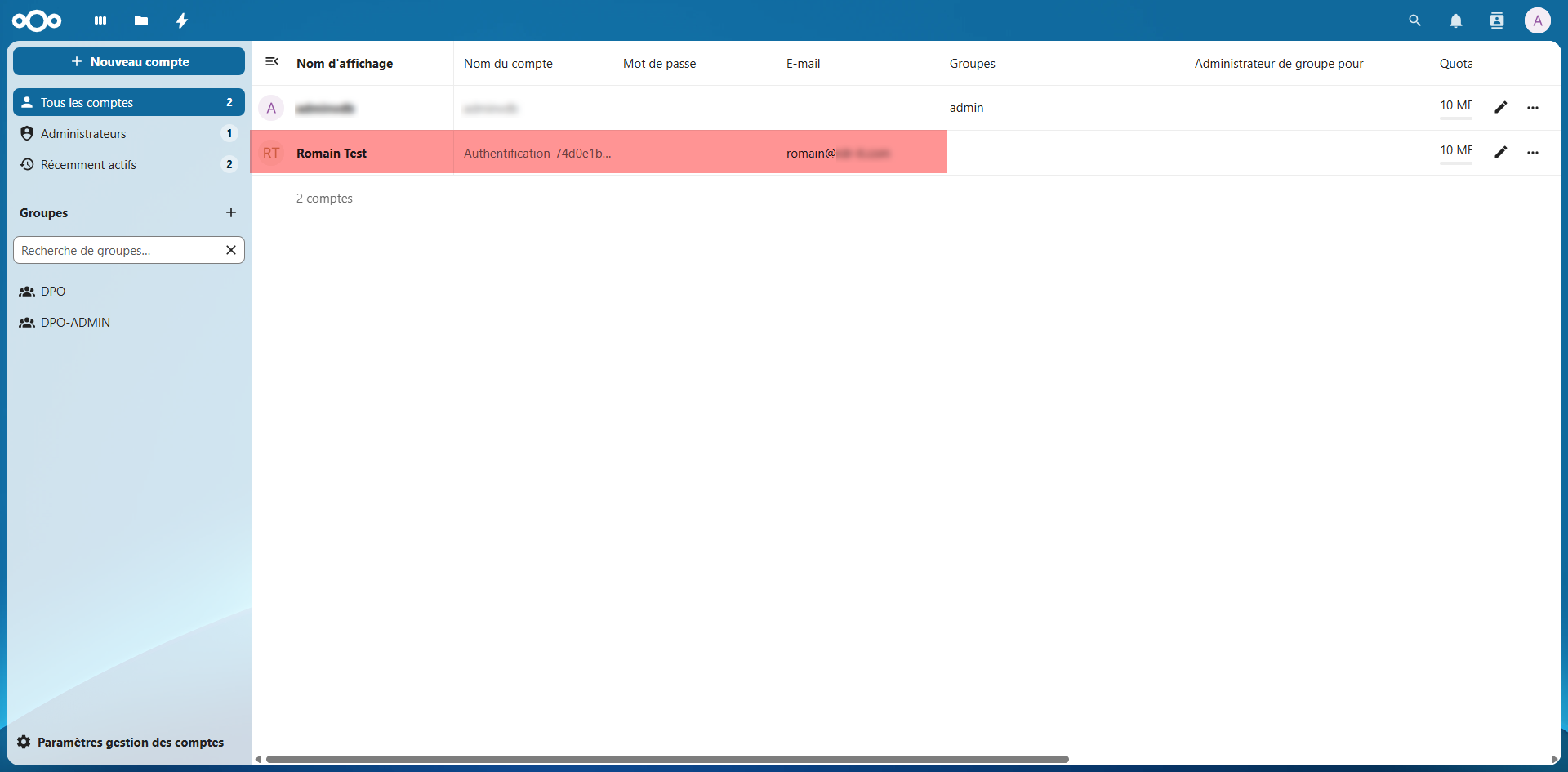The image size is (1568, 772).
Task: Clear the group search field
Action: [231, 250]
